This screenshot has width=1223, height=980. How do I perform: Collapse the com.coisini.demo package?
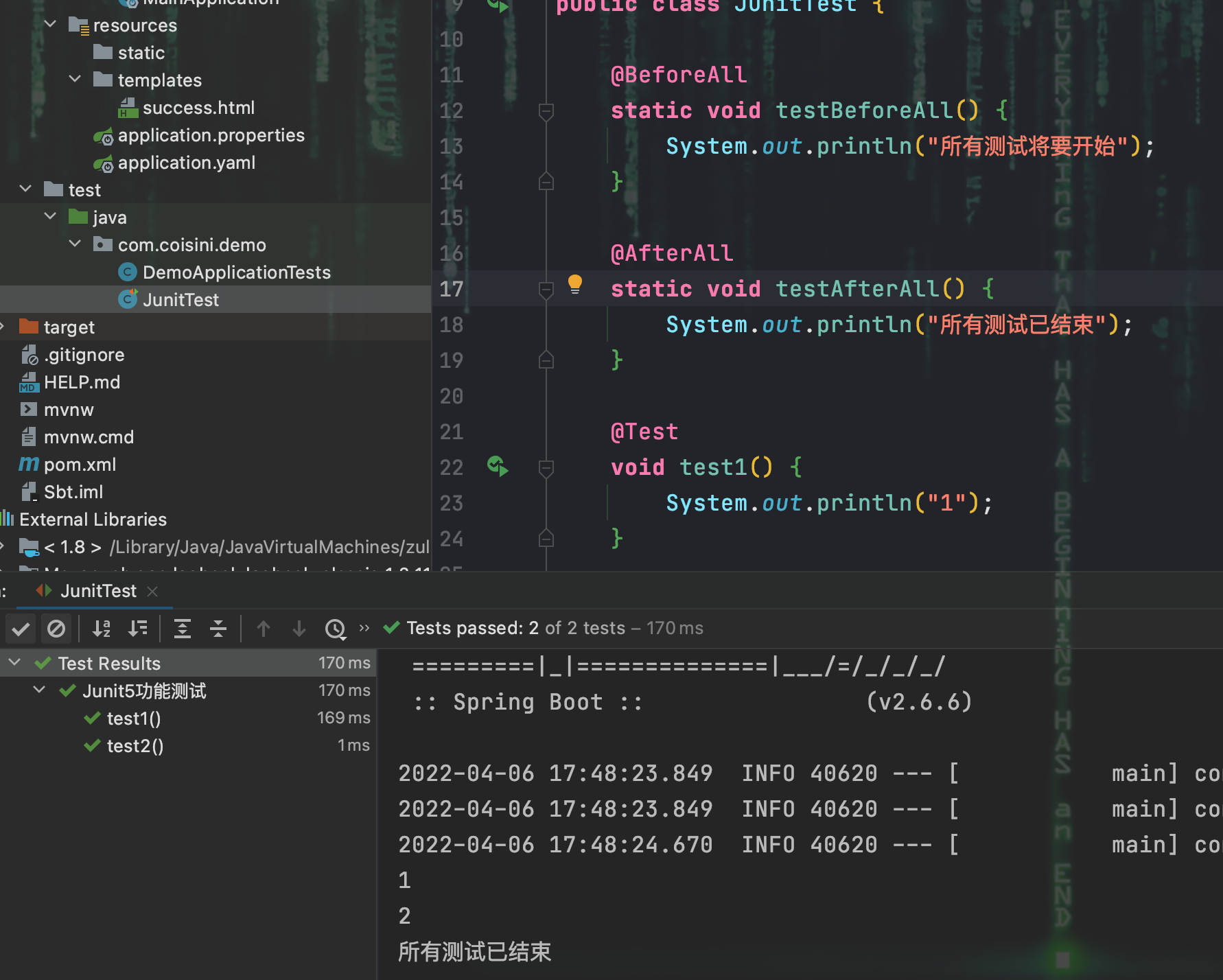tap(75, 244)
